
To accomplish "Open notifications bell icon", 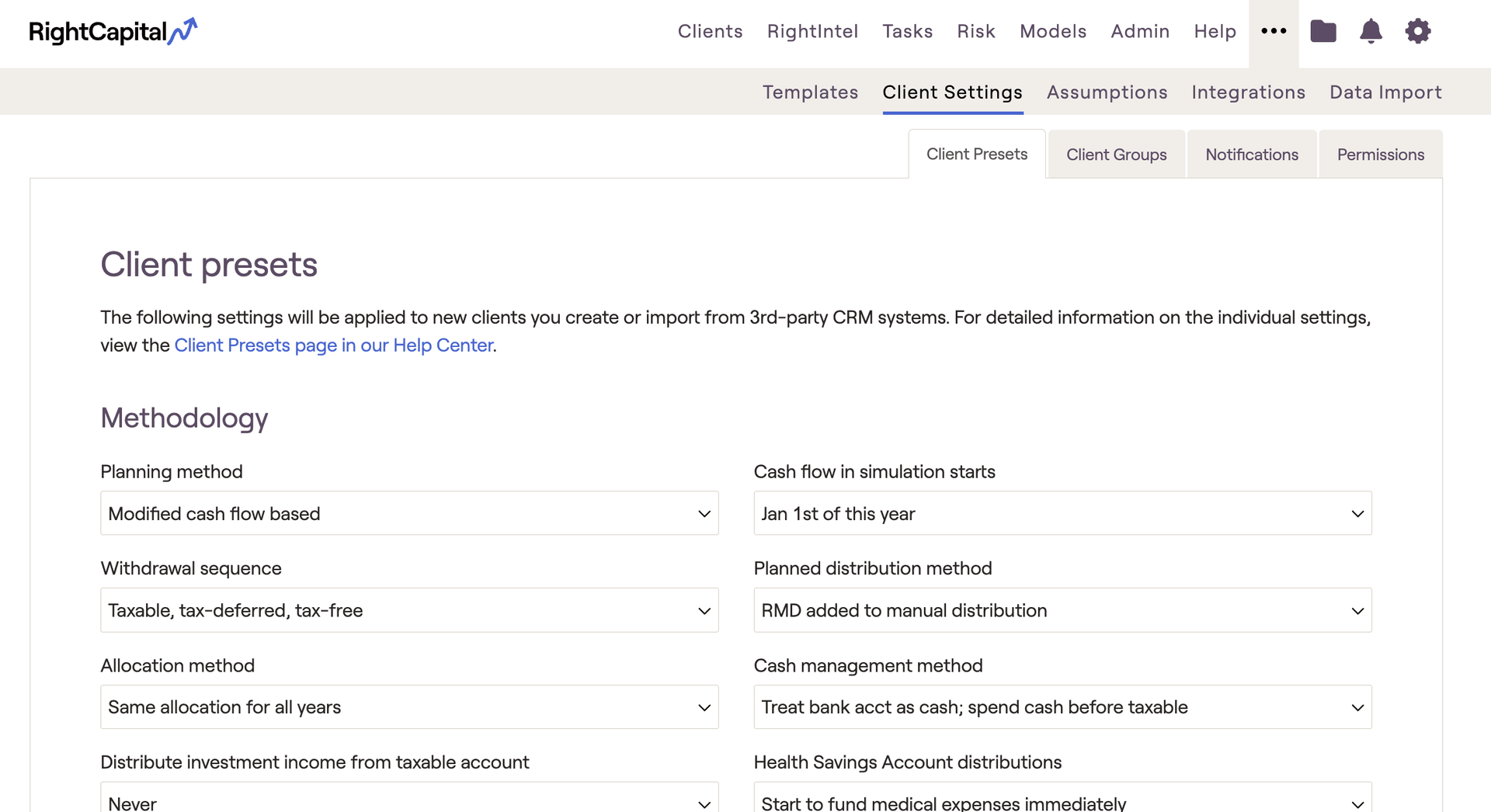I will click(x=1371, y=31).
